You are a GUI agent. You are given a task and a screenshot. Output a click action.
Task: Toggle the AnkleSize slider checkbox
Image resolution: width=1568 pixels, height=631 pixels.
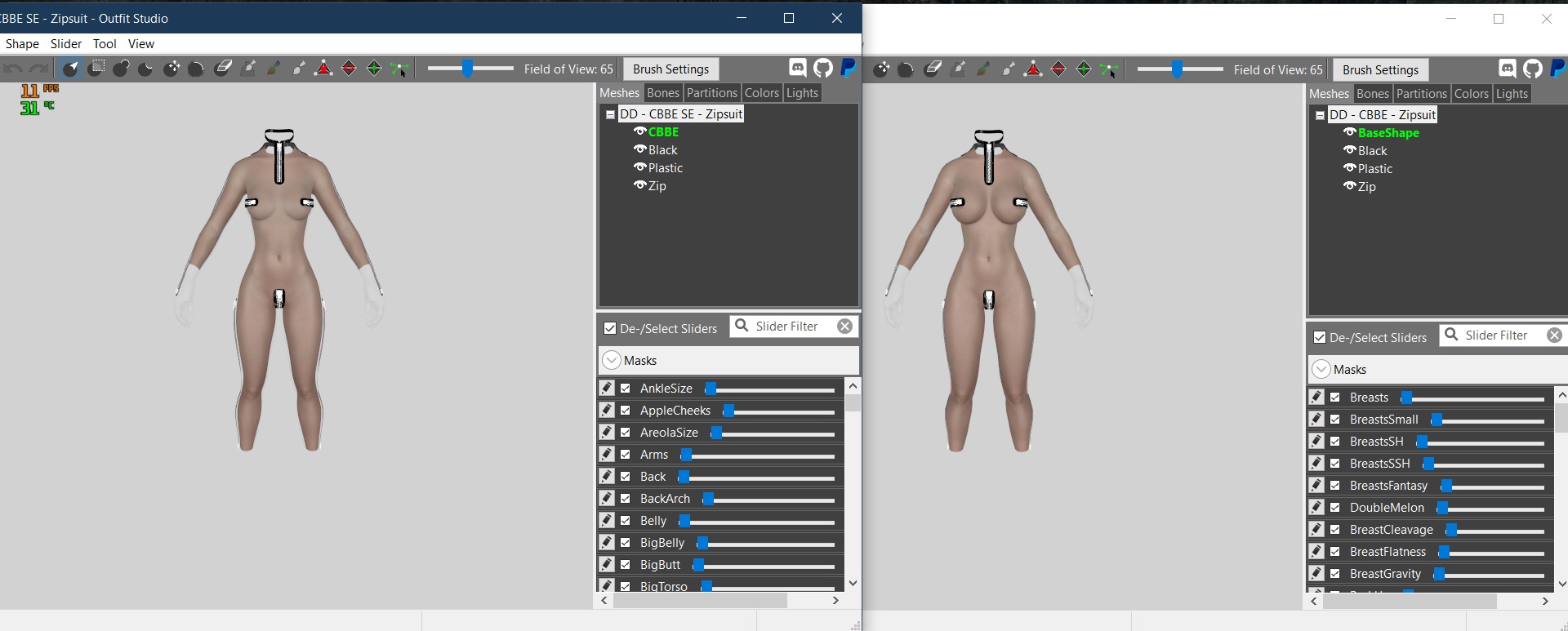pos(626,389)
